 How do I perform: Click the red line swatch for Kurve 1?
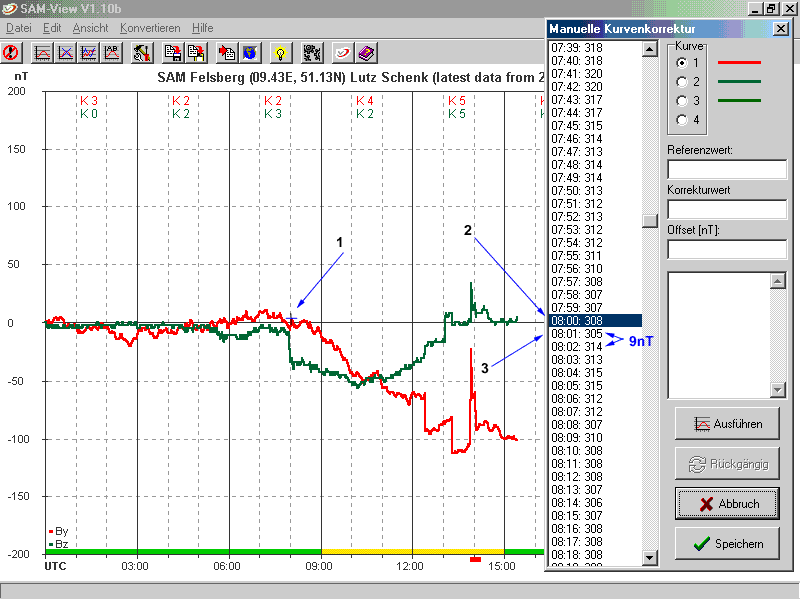[739, 63]
